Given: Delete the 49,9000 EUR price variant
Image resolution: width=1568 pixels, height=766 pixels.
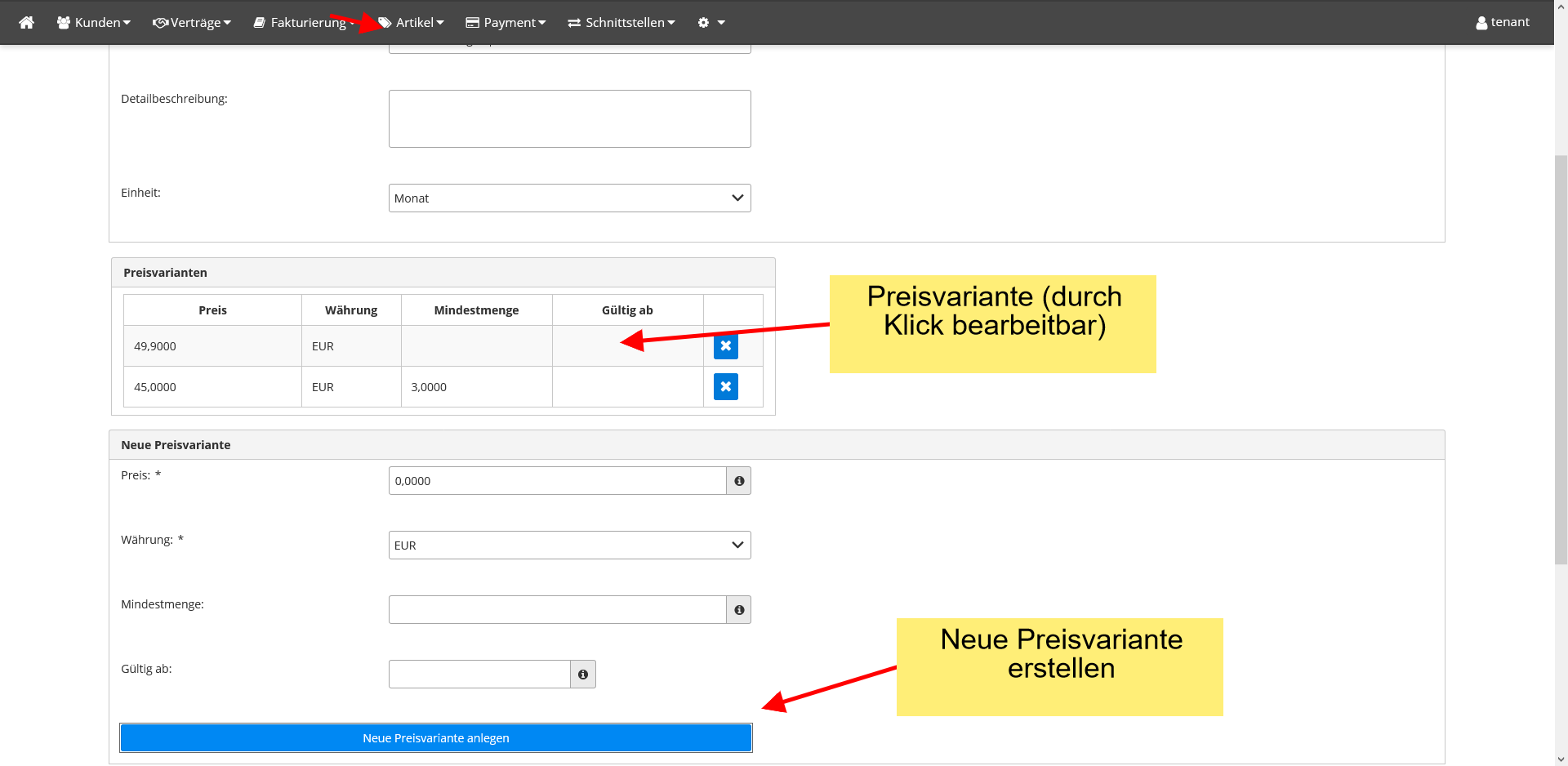Looking at the screenshot, I should pyautogui.click(x=725, y=346).
